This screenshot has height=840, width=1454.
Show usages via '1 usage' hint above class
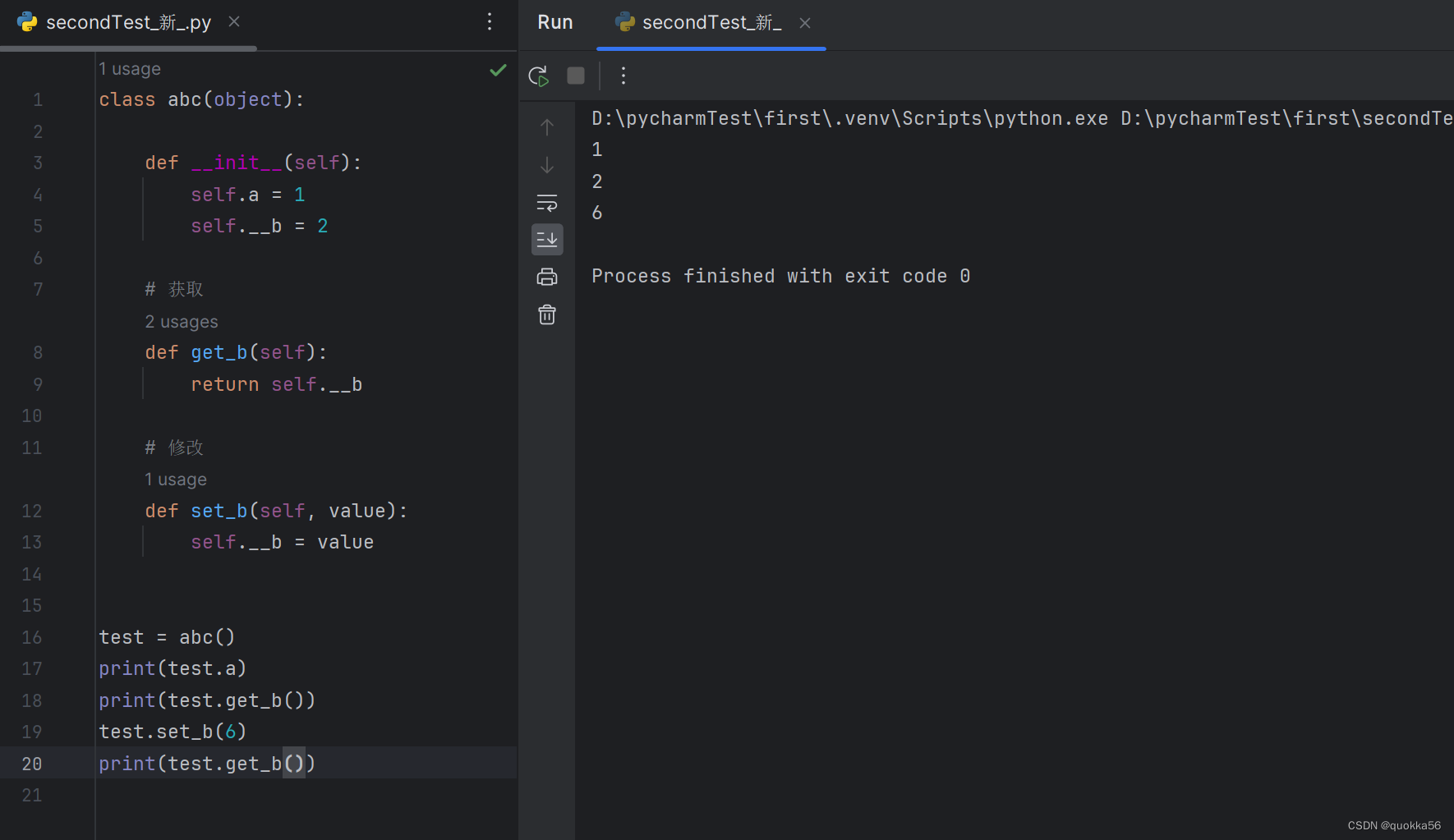(130, 69)
